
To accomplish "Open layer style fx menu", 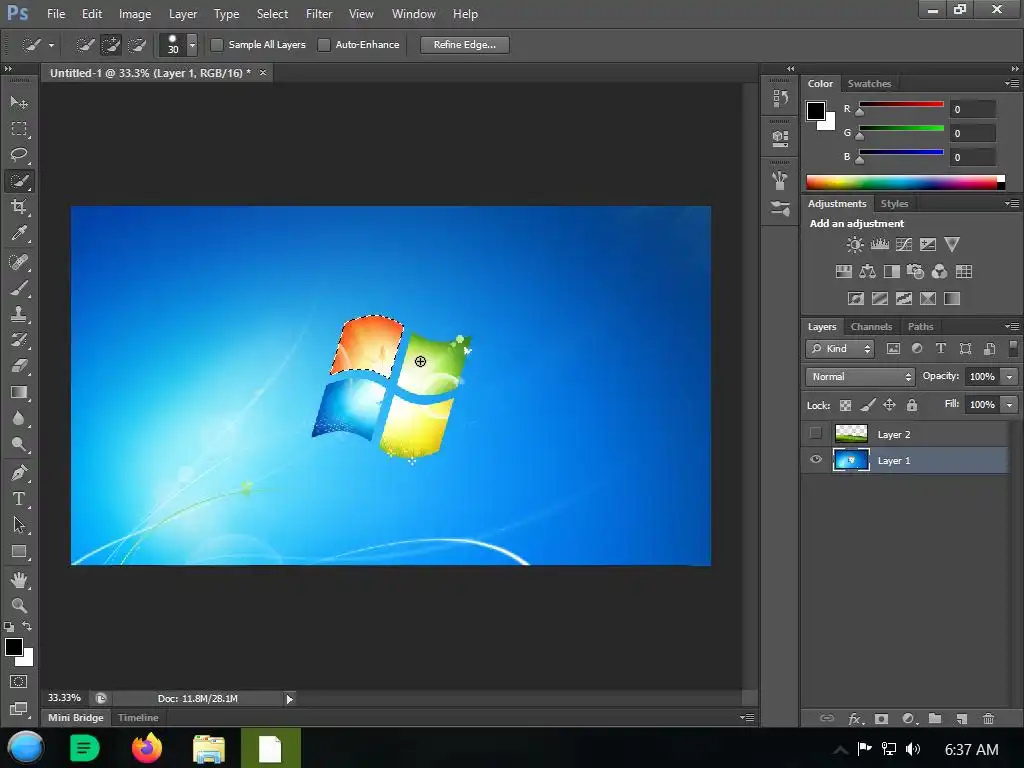I will click(856, 718).
